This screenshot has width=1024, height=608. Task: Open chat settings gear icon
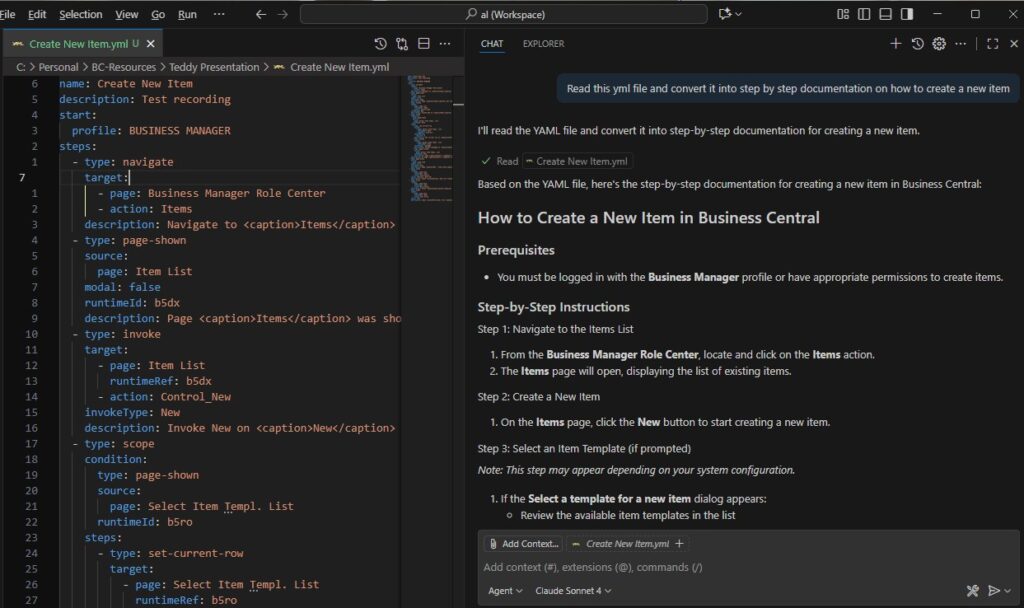[939, 43]
